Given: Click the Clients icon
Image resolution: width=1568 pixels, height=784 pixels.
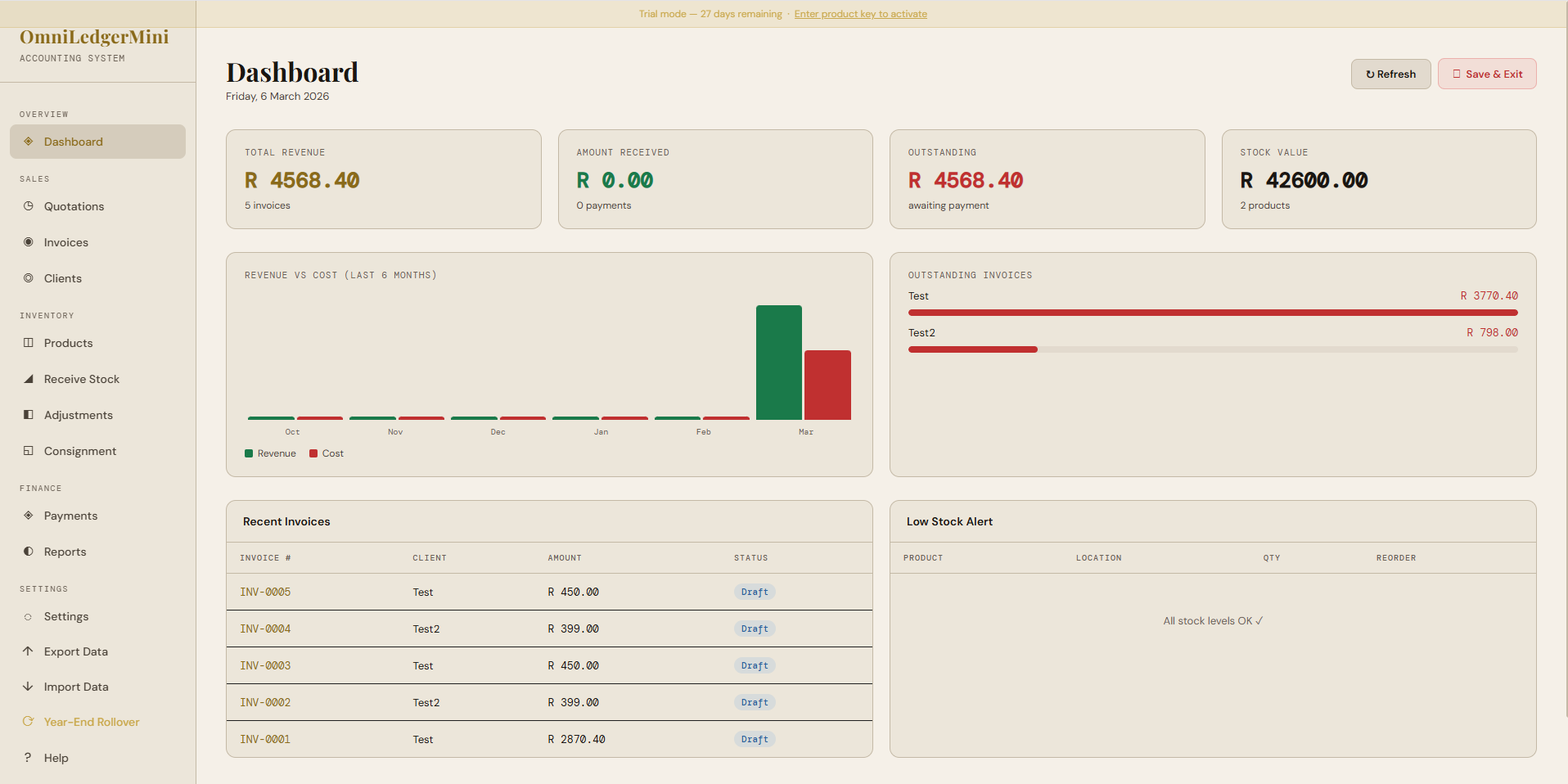Looking at the screenshot, I should (29, 278).
